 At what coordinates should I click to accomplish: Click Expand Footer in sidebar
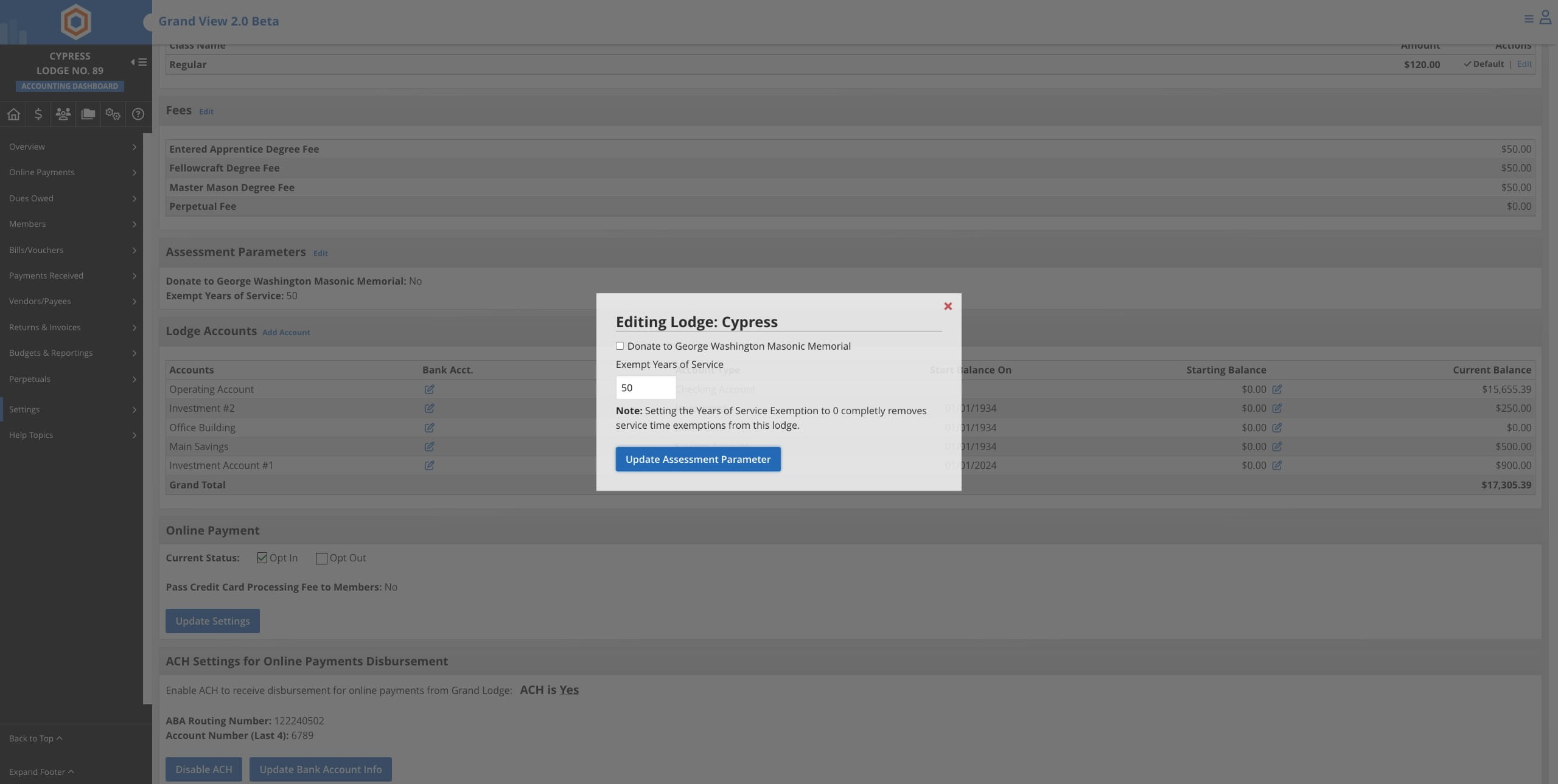coord(41,772)
